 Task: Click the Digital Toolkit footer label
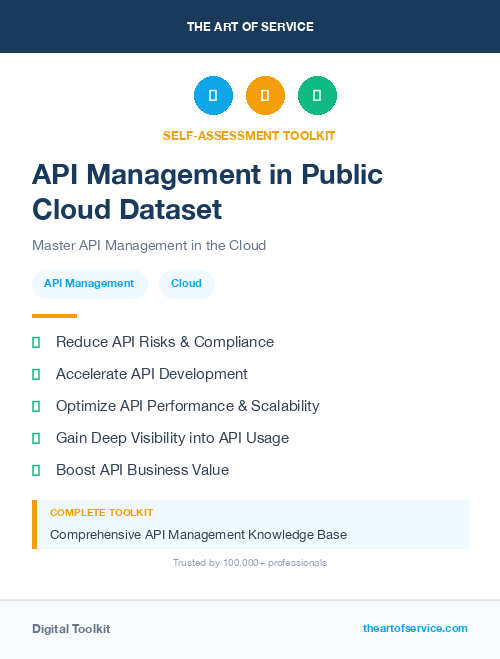(71, 629)
